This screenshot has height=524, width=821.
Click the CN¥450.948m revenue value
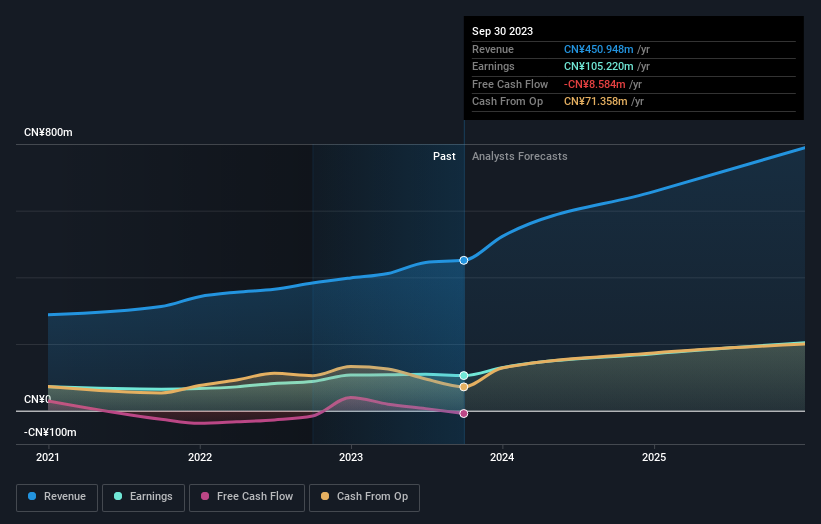click(598, 49)
